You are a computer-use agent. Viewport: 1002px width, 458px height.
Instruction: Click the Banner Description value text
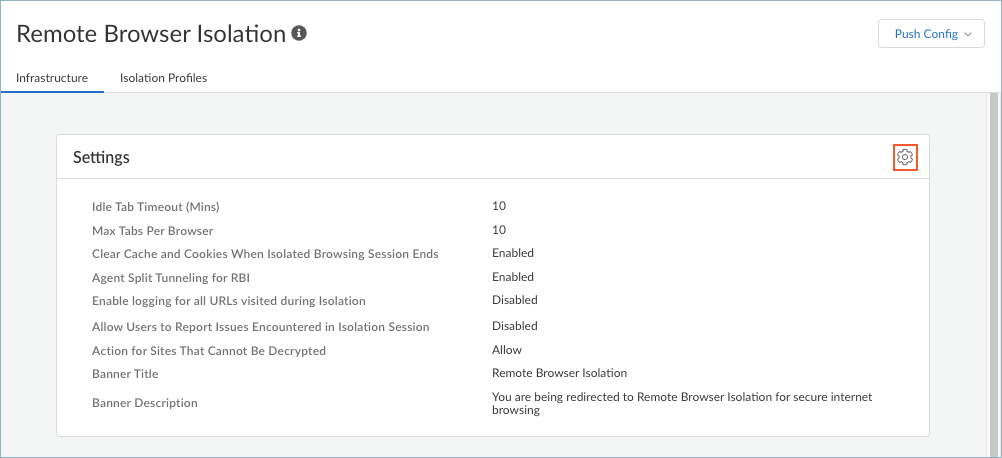(681, 403)
